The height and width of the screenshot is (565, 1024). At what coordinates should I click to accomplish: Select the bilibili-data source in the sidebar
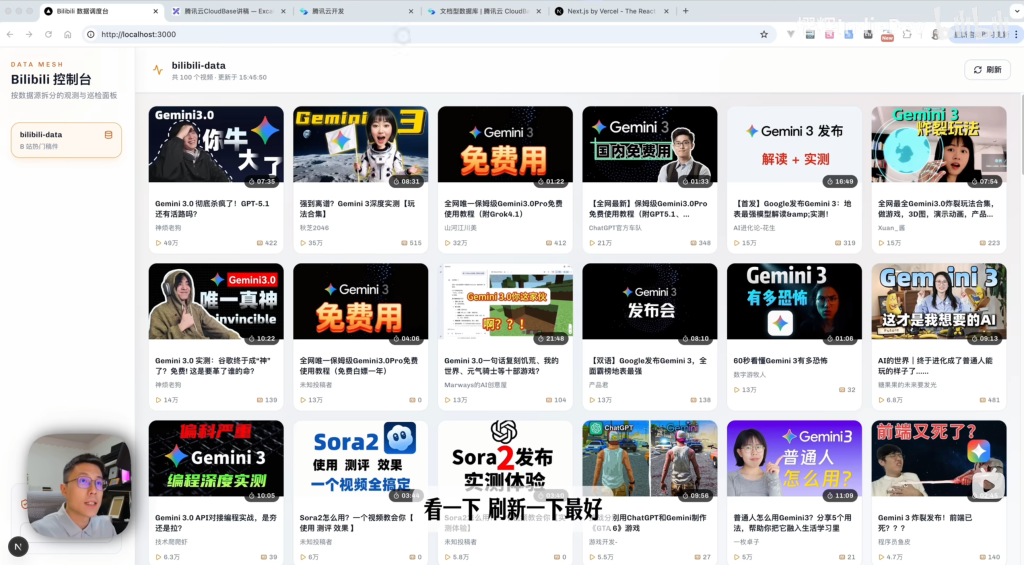point(66,140)
